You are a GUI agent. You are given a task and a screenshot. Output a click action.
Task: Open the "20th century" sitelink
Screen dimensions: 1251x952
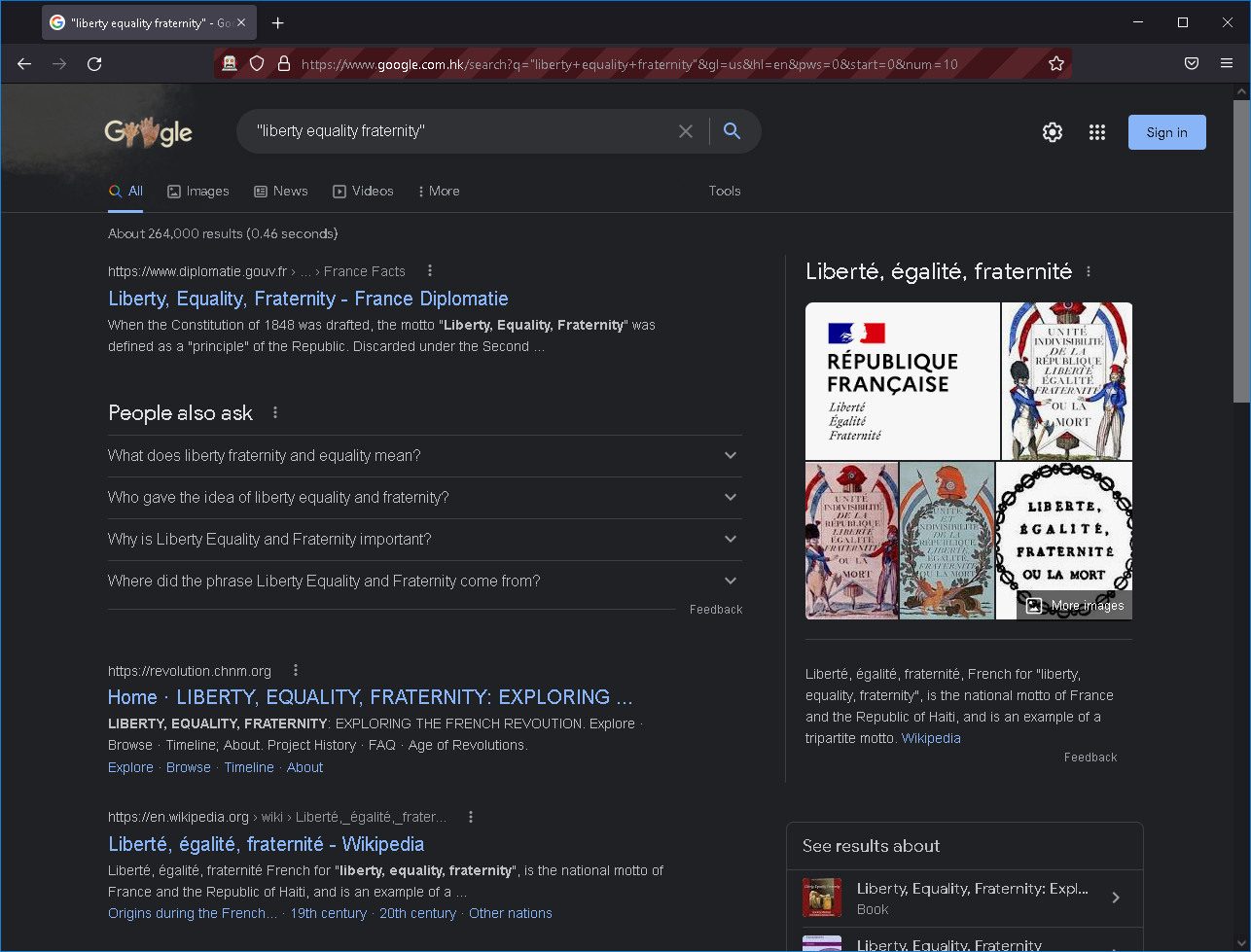(x=417, y=913)
